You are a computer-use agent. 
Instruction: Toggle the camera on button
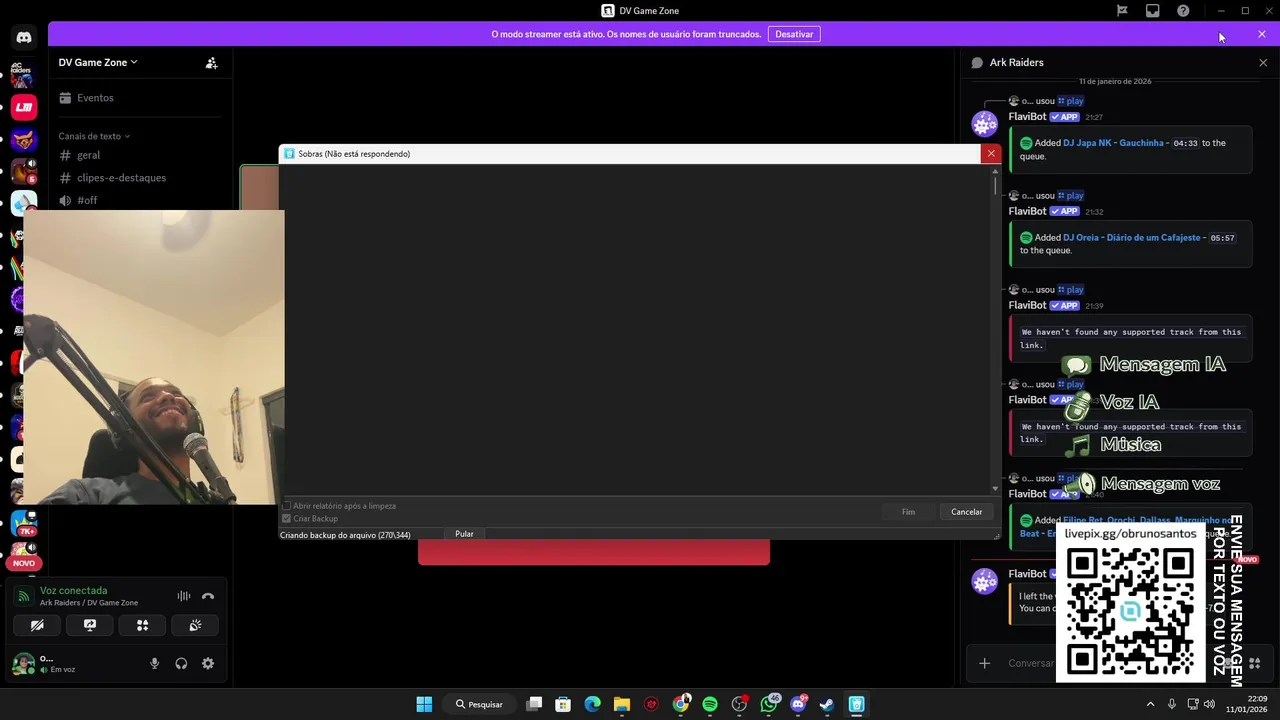click(37, 625)
